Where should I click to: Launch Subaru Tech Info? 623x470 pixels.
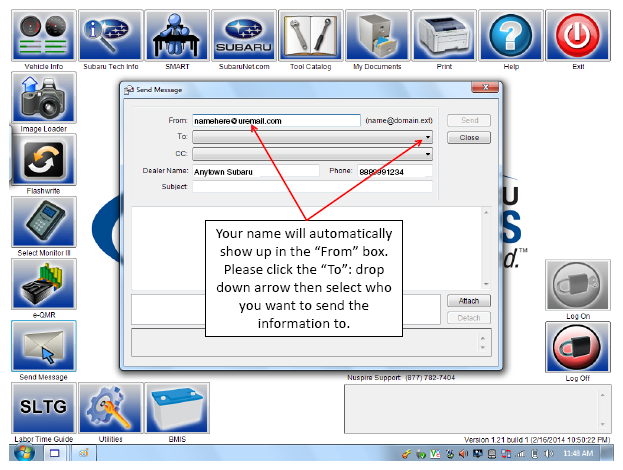click(x=110, y=36)
